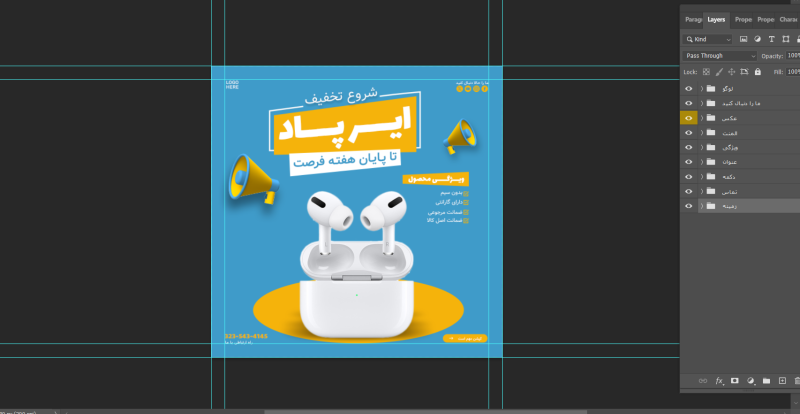Click the link layers icon

[x=703, y=381]
